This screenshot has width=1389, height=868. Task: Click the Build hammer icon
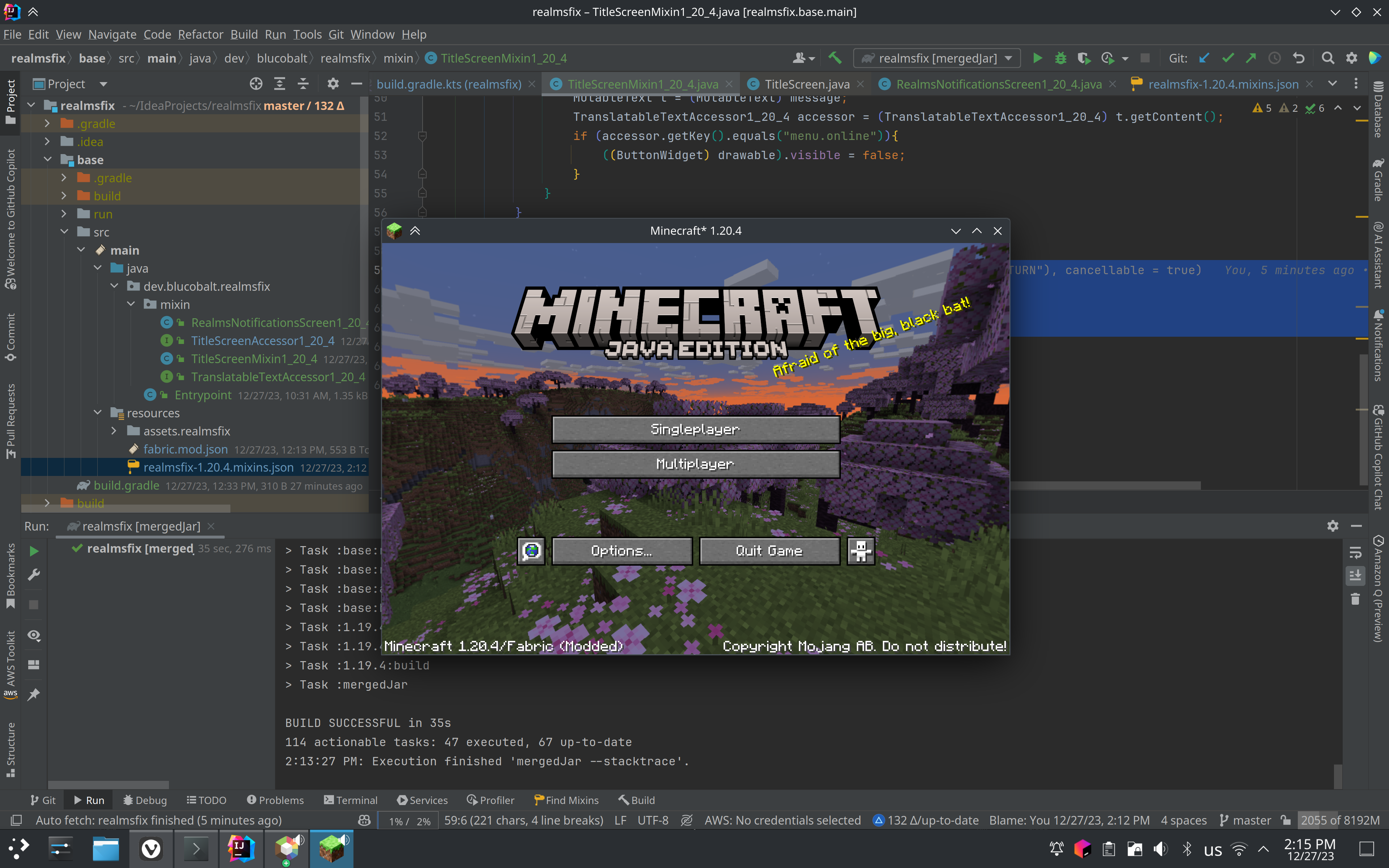point(834,58)
